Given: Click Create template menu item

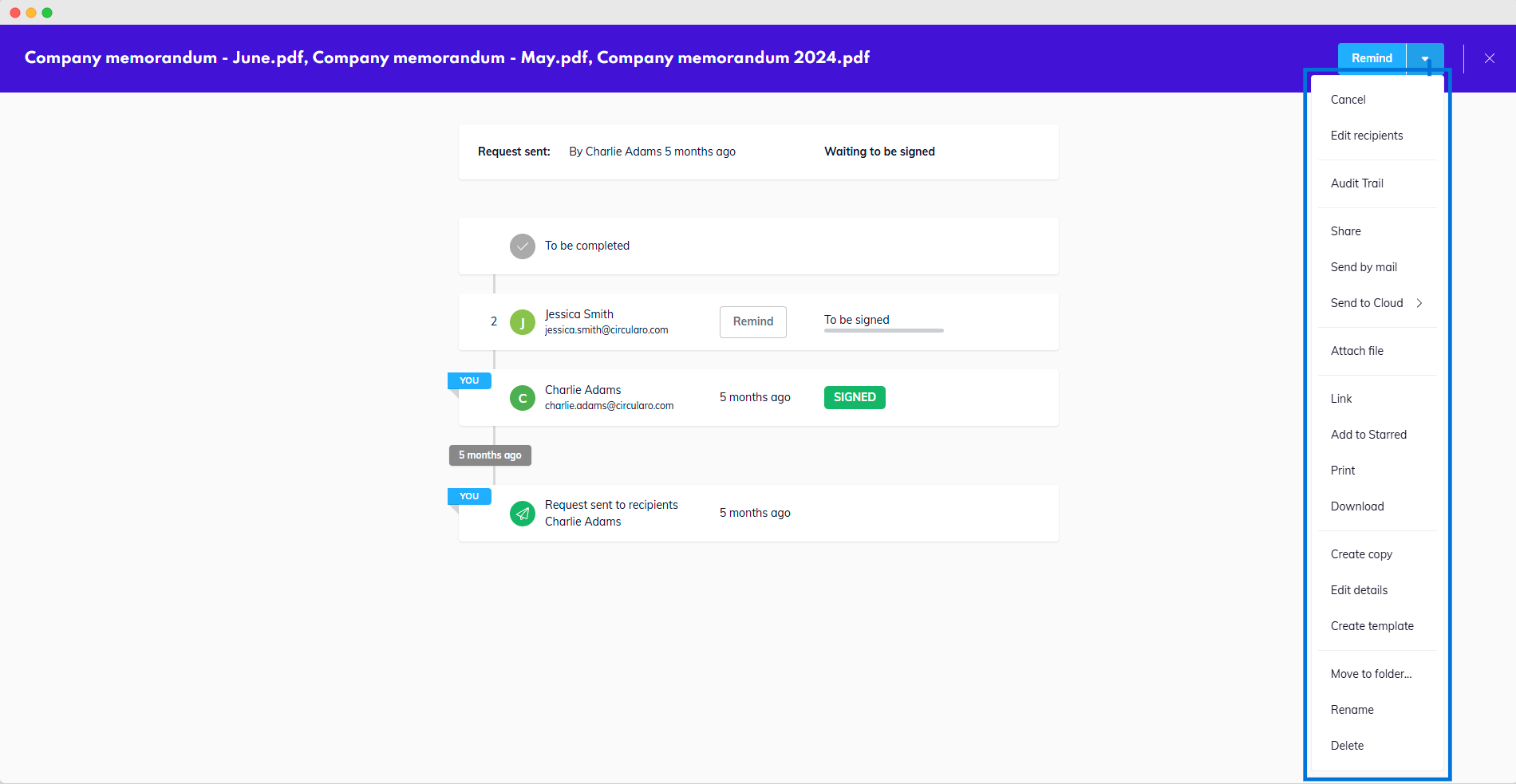Looking at the screenshot, I should [x=1372, y=626].
